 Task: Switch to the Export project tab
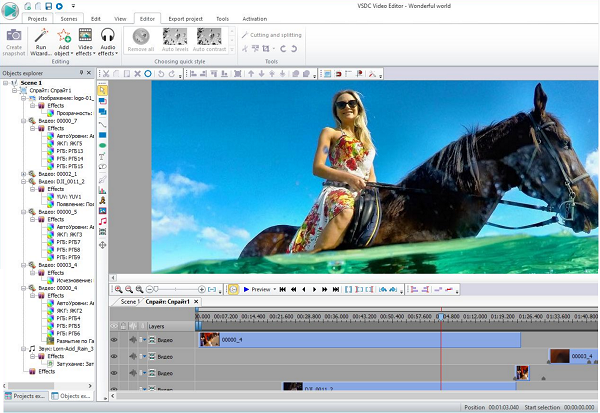pos(186,19)
